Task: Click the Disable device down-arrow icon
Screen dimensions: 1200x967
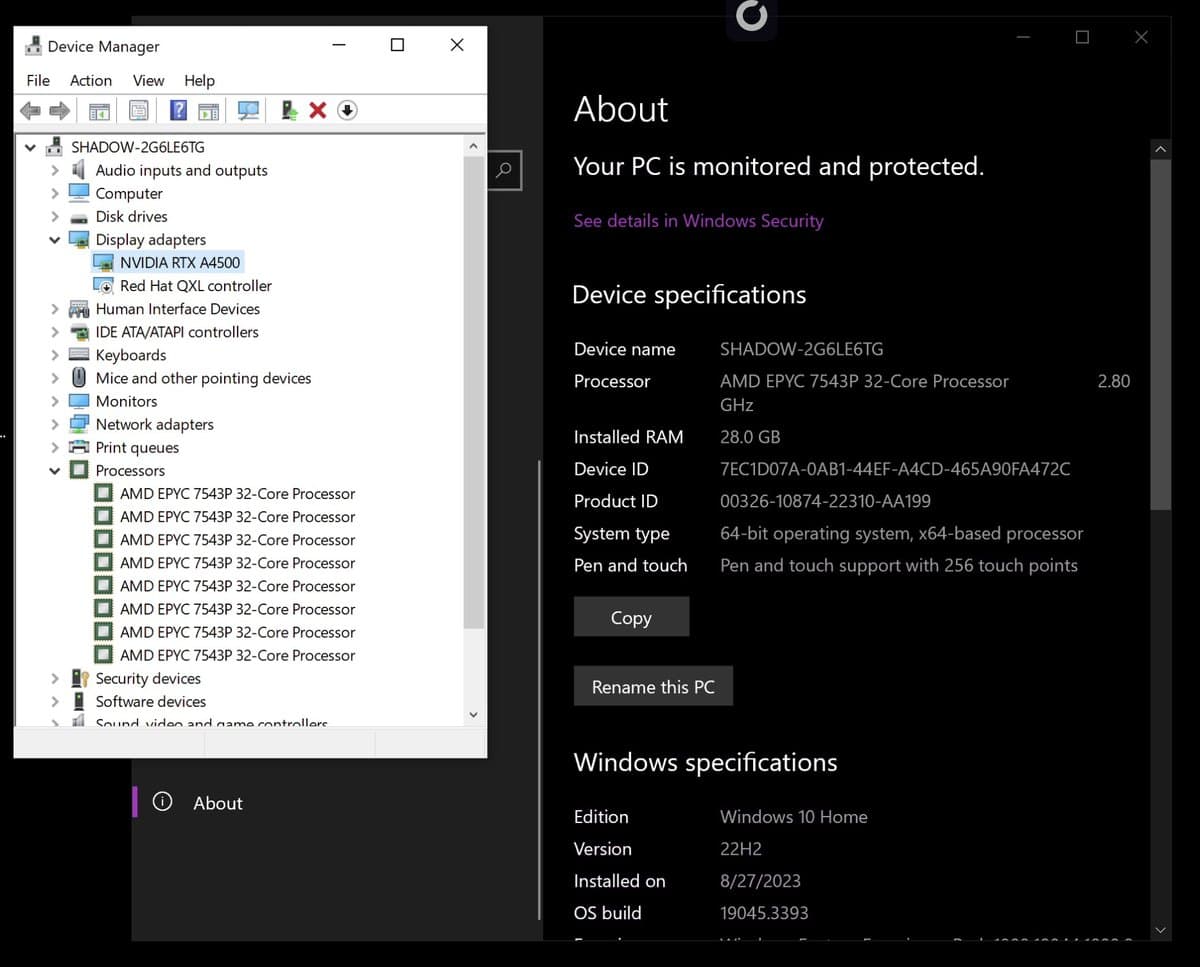Action: click(347, 111)
